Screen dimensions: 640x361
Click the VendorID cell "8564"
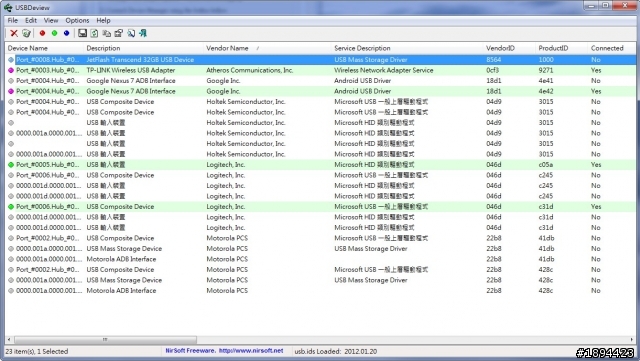(x=493, y=60)
